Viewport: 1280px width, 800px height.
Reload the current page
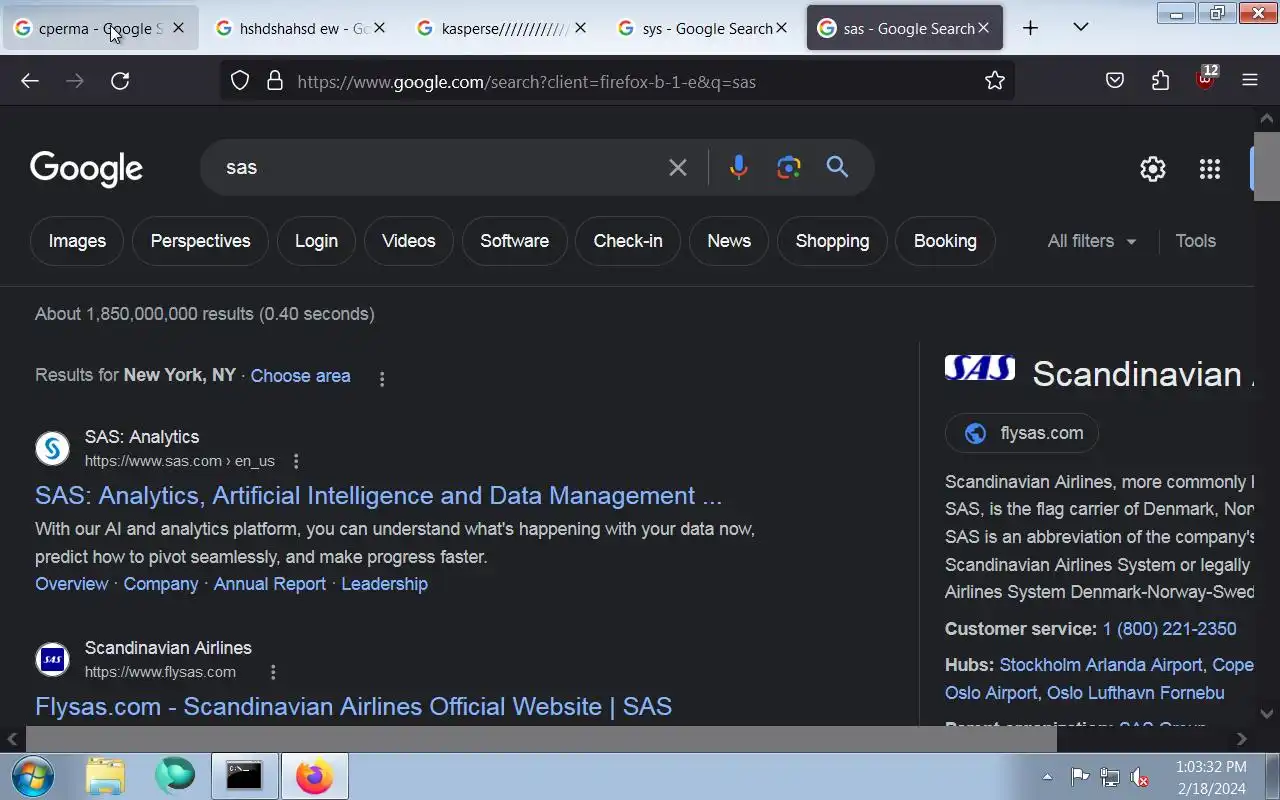[120, 81]
